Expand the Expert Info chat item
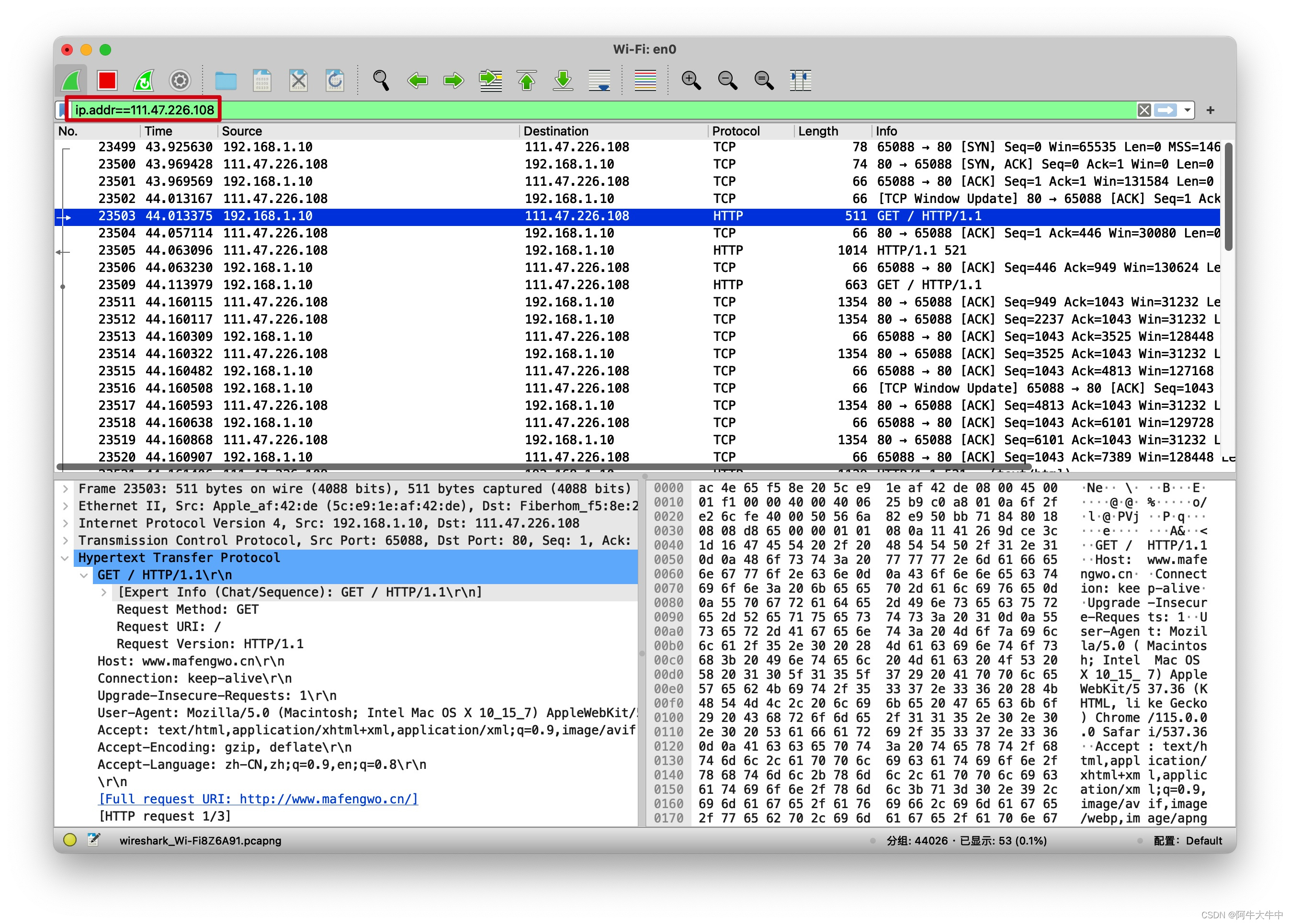Viewport: 1290px width, 924px height. tap(103, 592)
